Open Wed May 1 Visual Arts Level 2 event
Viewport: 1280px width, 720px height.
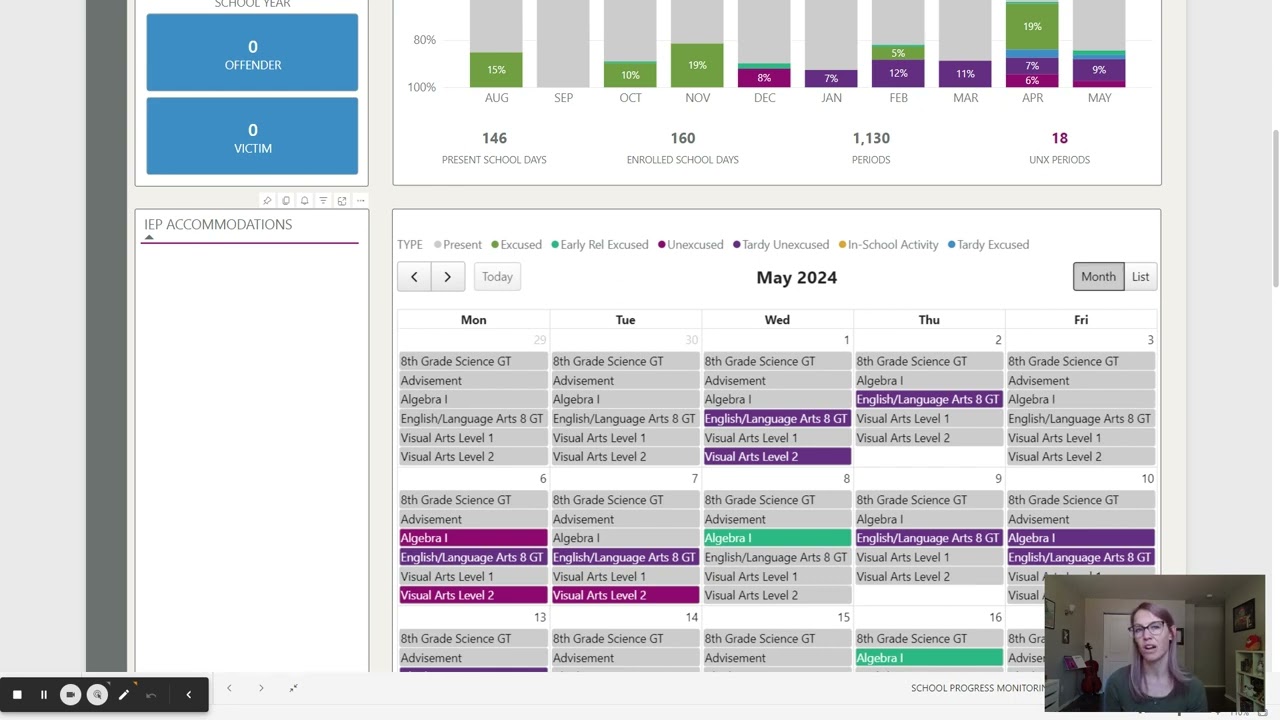tap(777, 457)
